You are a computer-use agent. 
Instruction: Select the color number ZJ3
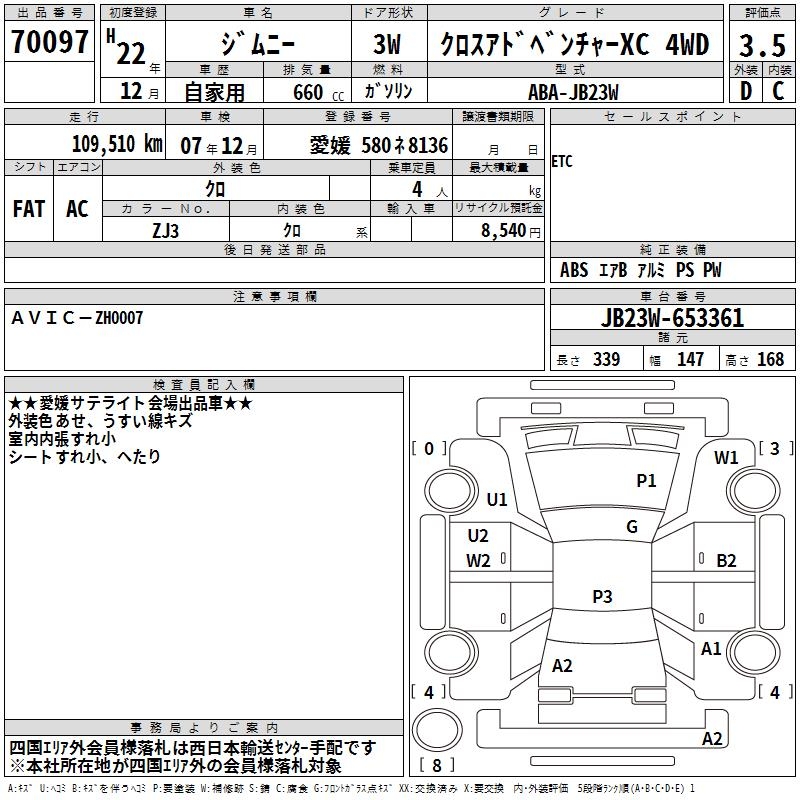point(166,231)
